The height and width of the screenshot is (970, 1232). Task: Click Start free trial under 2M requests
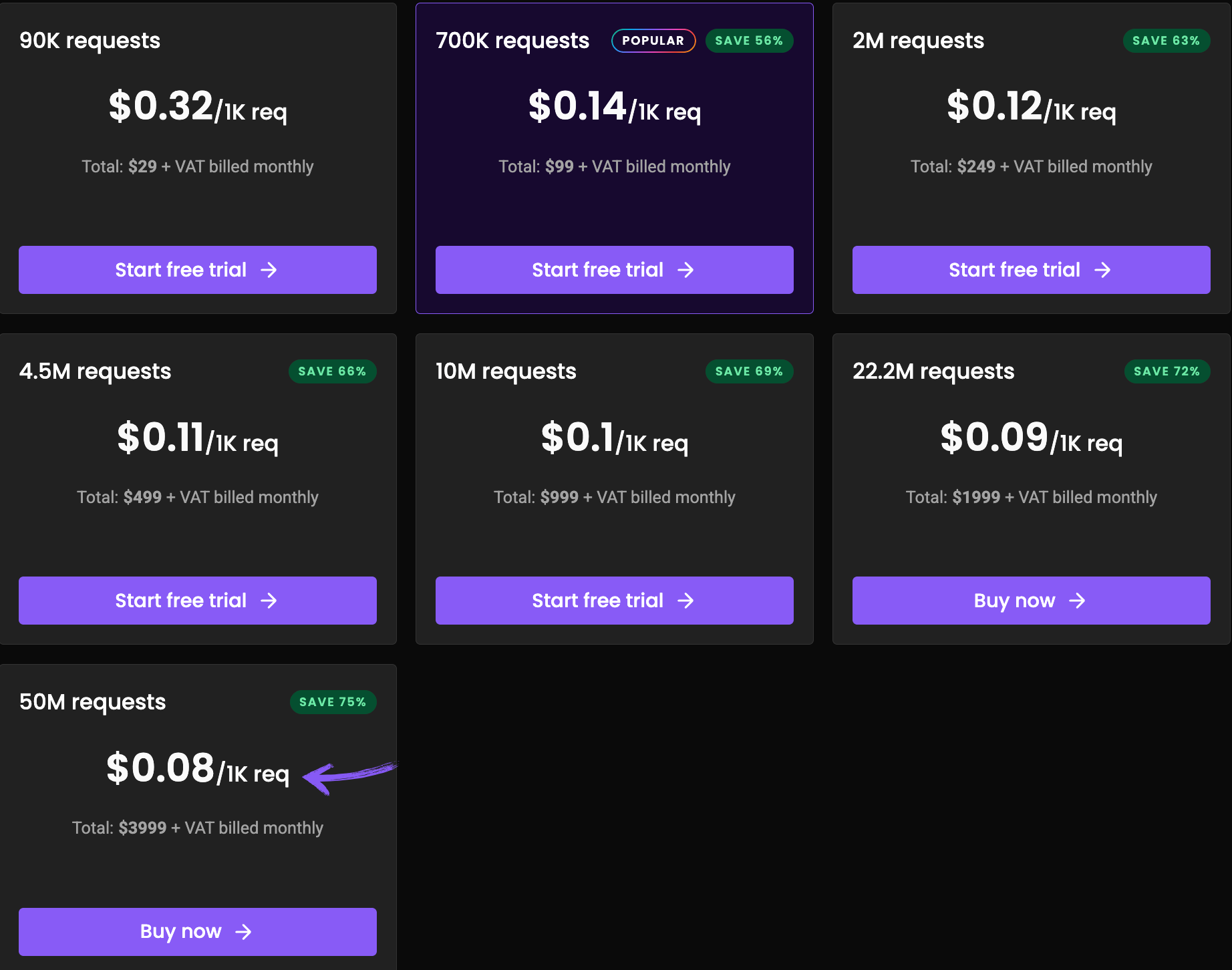[x=1031, y=270]
